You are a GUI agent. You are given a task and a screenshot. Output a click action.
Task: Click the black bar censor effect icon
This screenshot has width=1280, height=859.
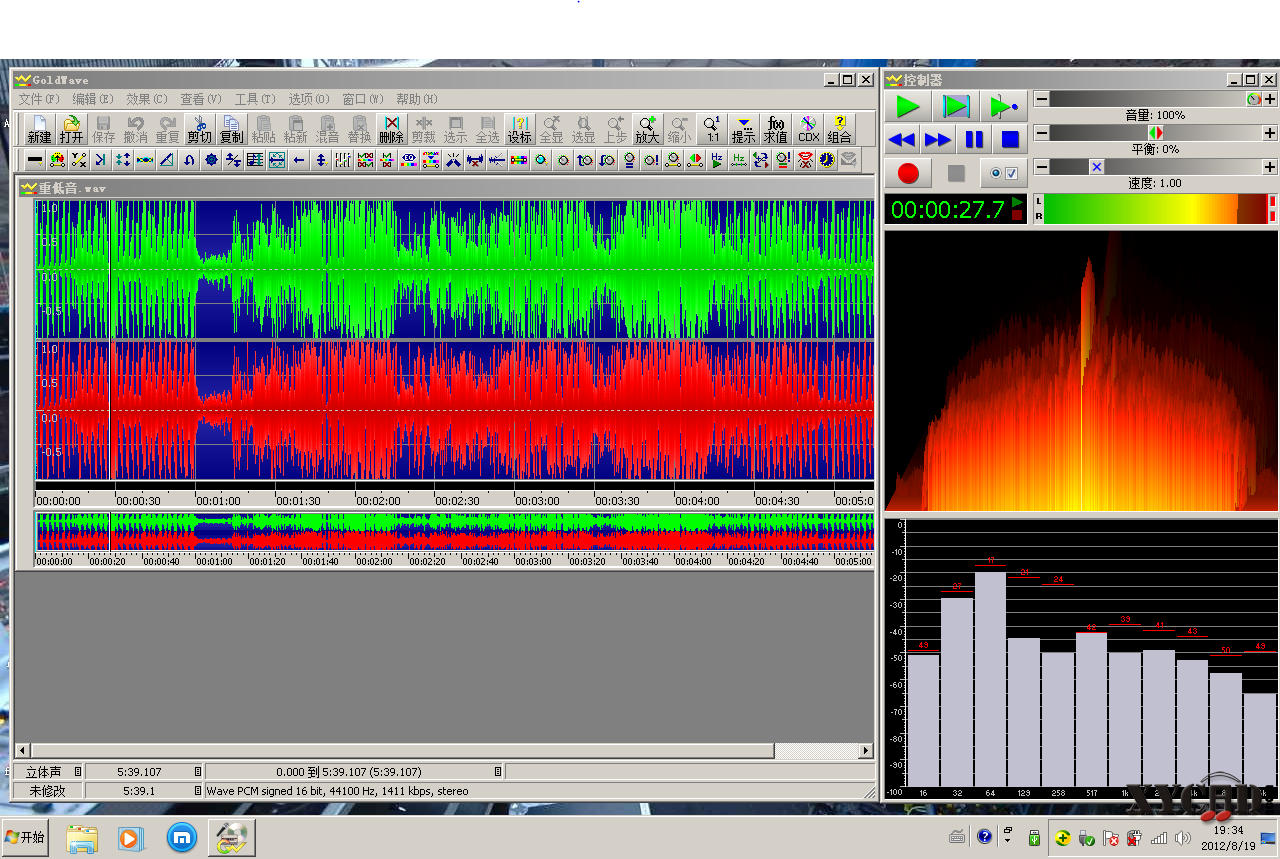35,159
